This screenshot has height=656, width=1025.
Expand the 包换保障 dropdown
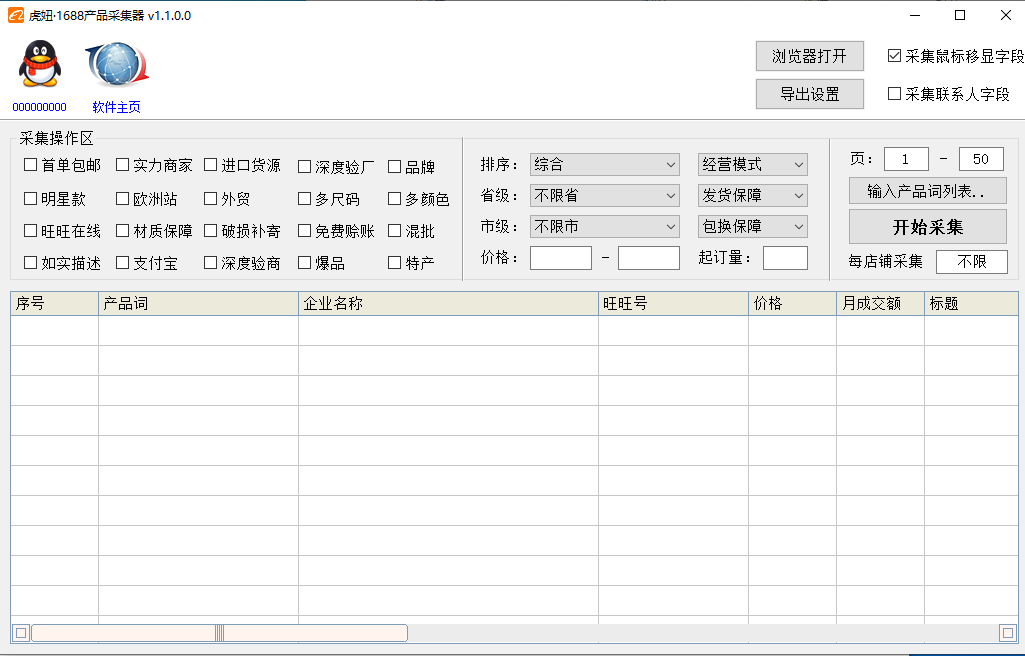tap(752, 226)
